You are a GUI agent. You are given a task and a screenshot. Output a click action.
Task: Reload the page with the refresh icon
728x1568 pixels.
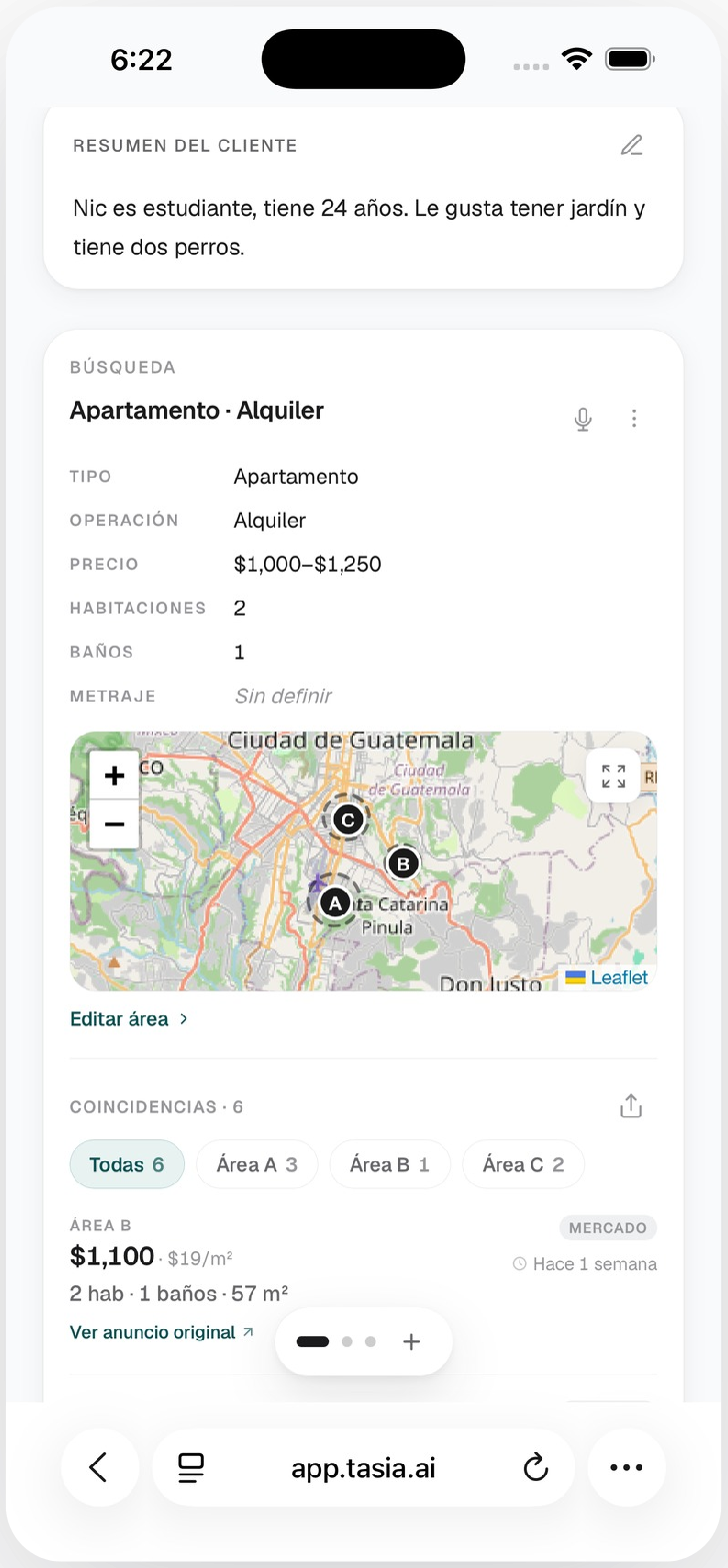pos(536,1467)
